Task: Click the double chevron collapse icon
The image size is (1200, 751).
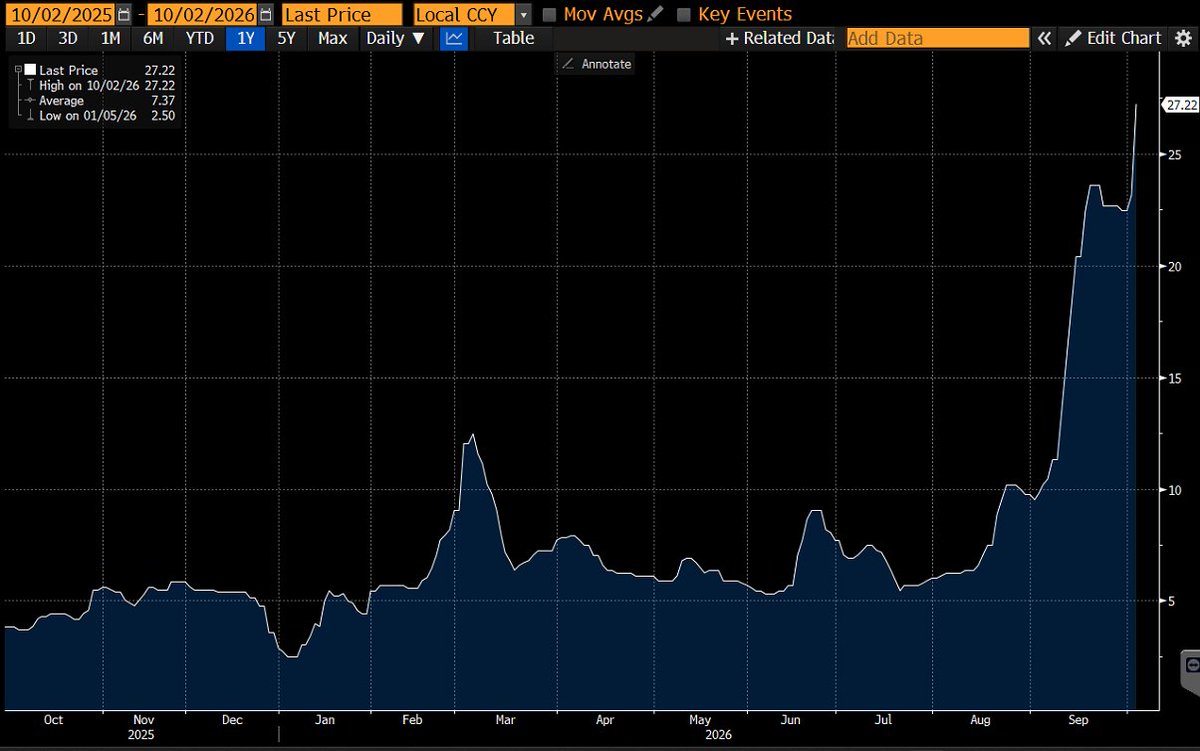Action: coord(1044,38)
